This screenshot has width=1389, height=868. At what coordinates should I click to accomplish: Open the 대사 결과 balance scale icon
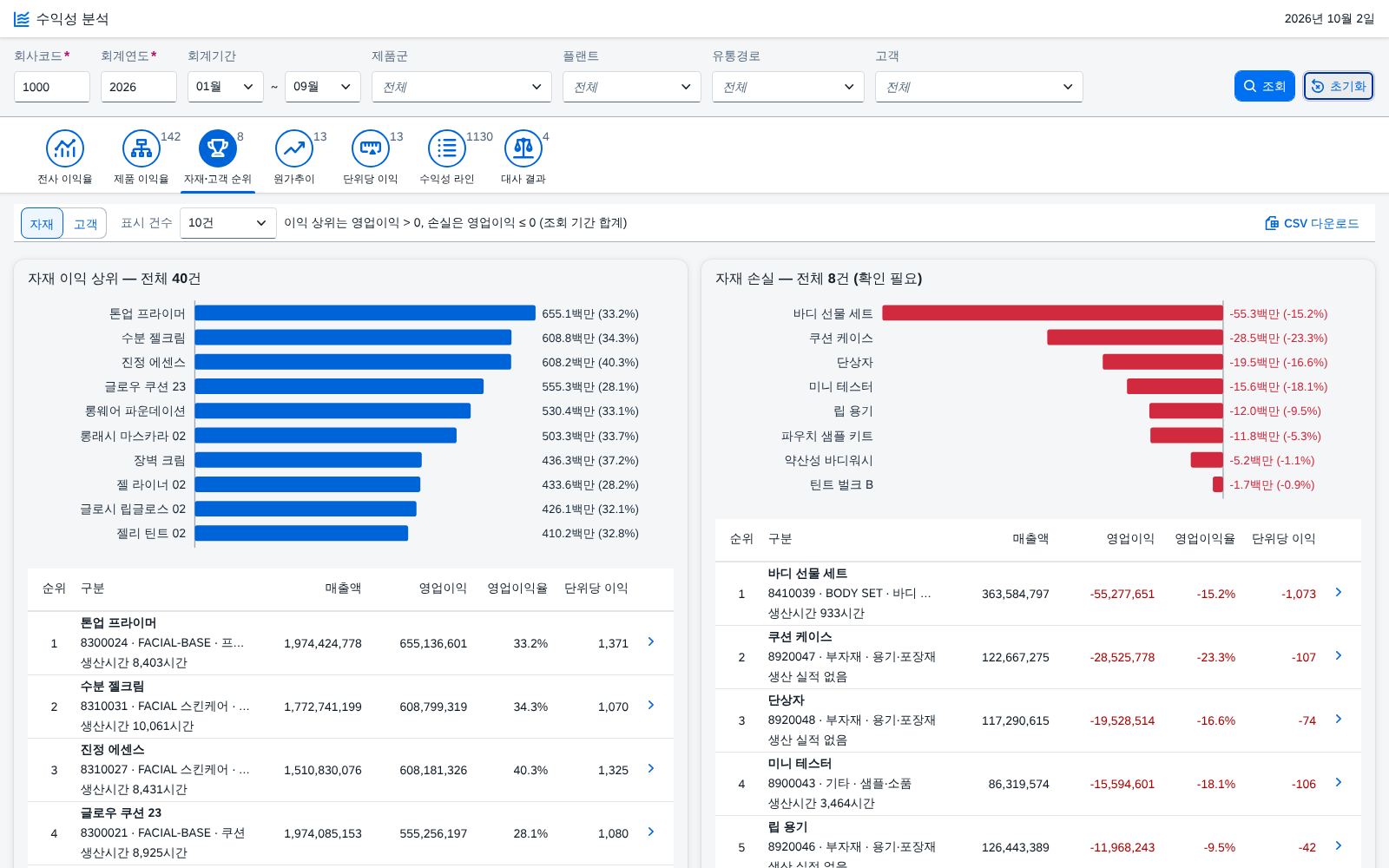523,148
